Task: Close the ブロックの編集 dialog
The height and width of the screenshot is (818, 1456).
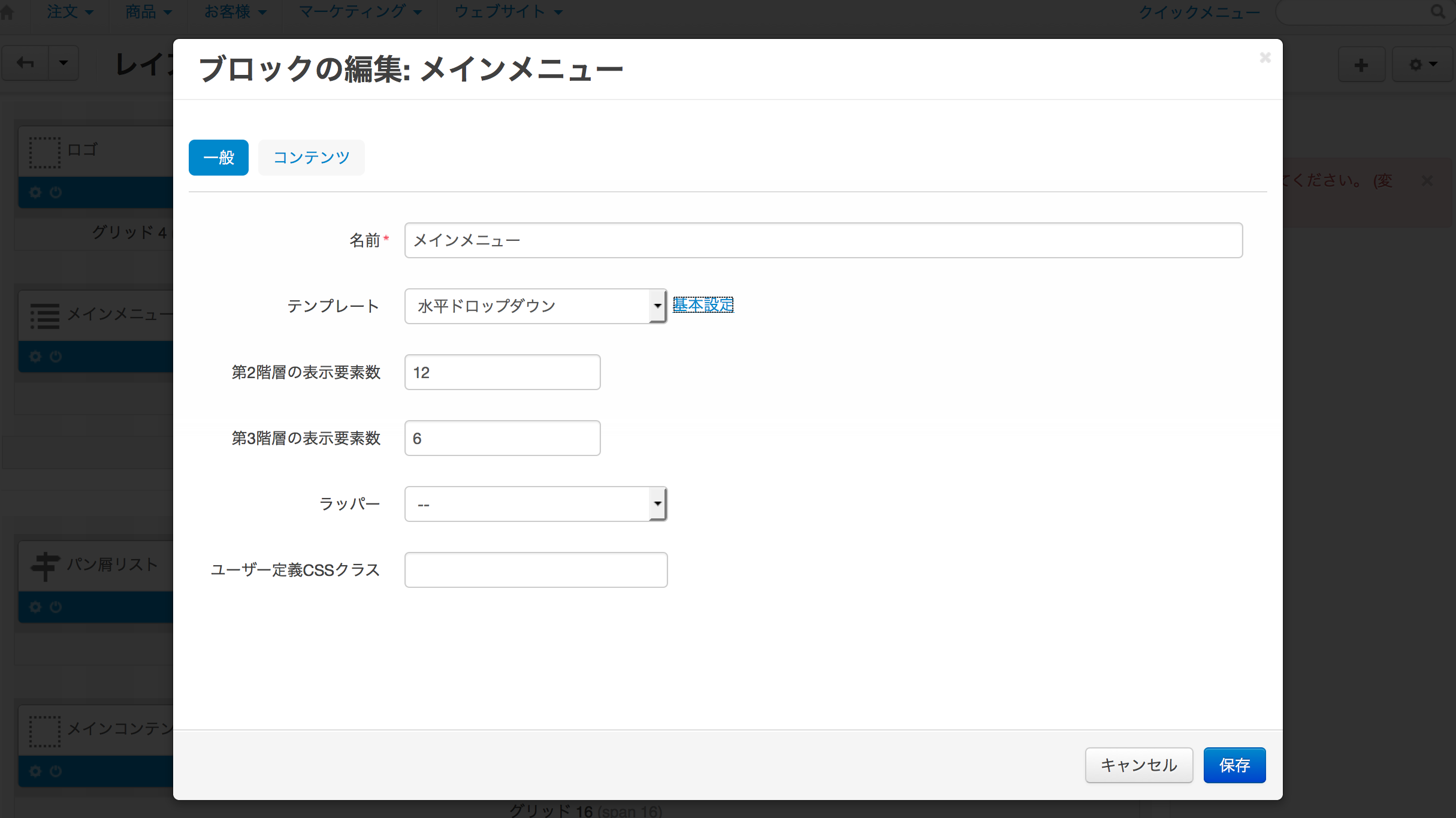Action: pyautogui.click(x=1265, y=58)
